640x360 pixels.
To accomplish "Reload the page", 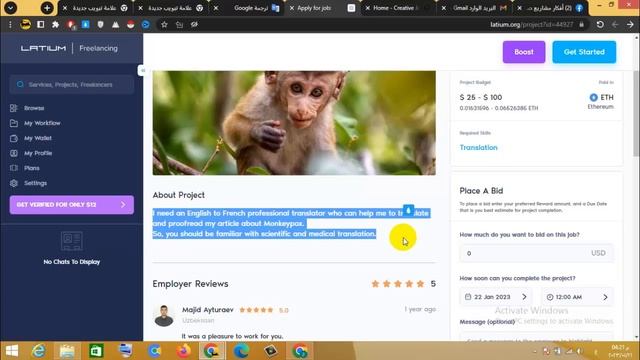I will coord(600,24).
